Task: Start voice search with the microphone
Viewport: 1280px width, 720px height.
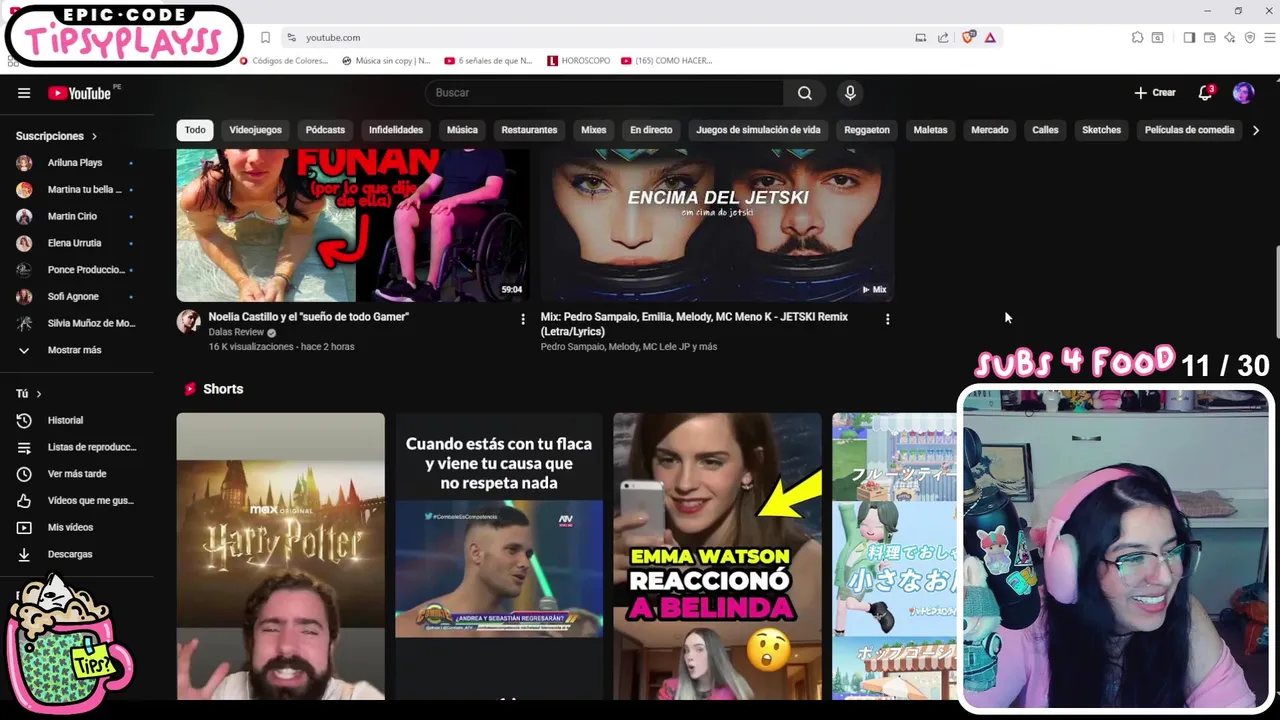Action: 850,93
